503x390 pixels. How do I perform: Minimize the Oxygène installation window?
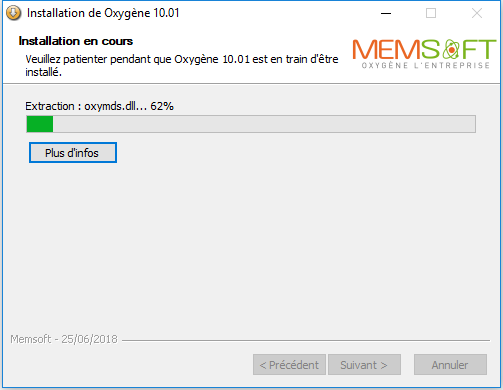(386, 13)
